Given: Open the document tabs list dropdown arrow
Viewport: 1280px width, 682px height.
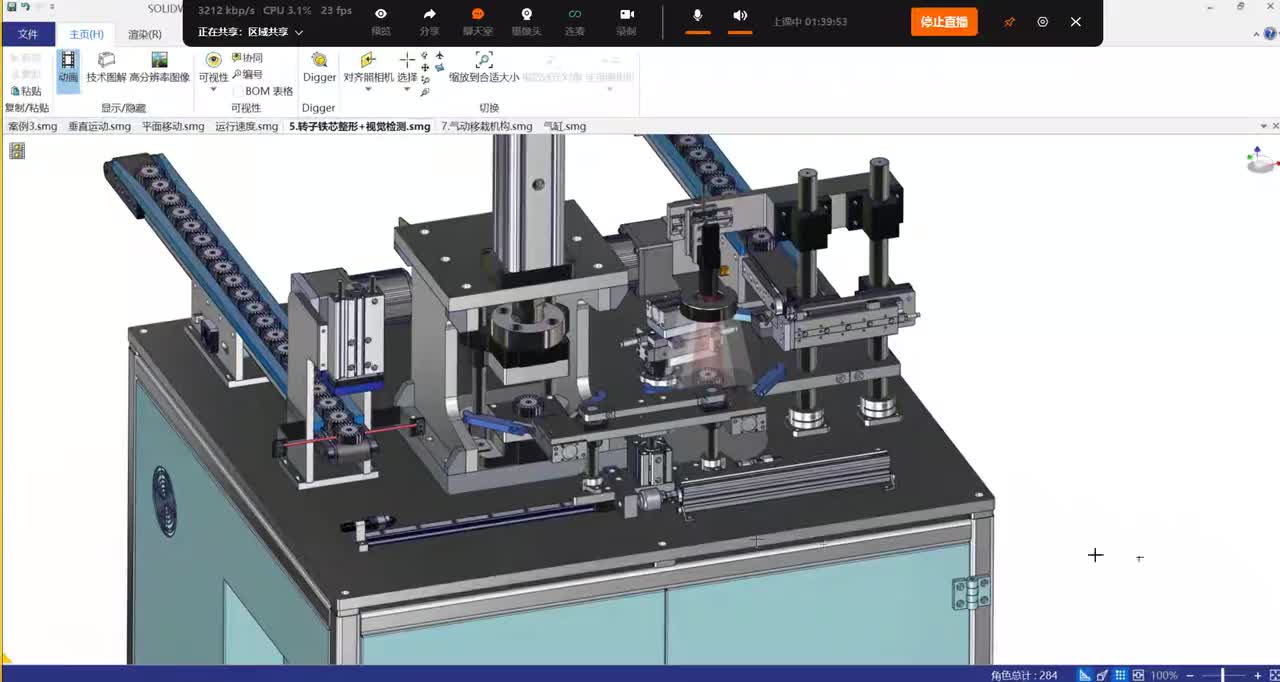Looking at the screenshot, I should click(x=1262, y=127).
